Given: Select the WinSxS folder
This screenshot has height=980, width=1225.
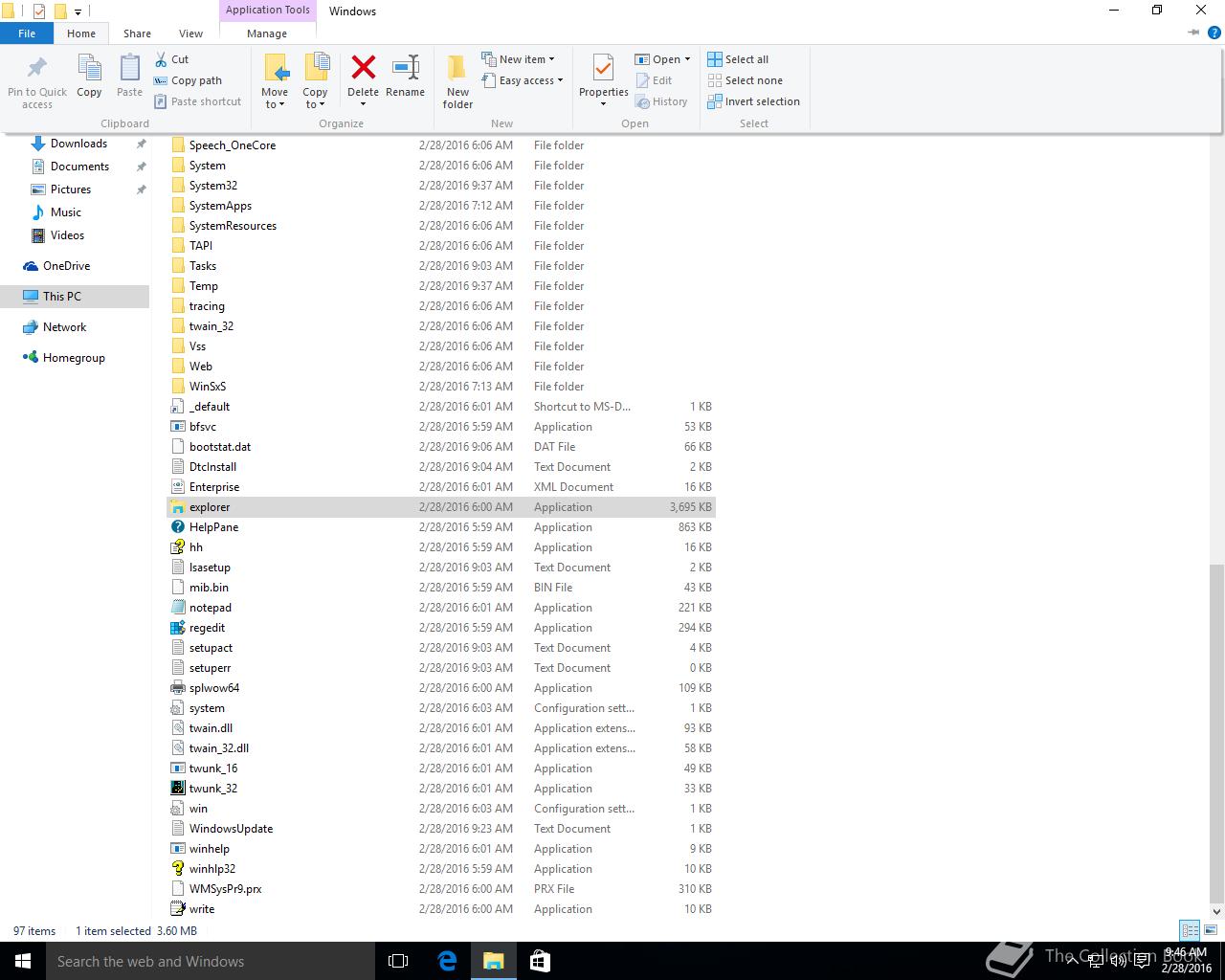Looking at the screenshot, I should pyautogui.click(x=442, y=387).
